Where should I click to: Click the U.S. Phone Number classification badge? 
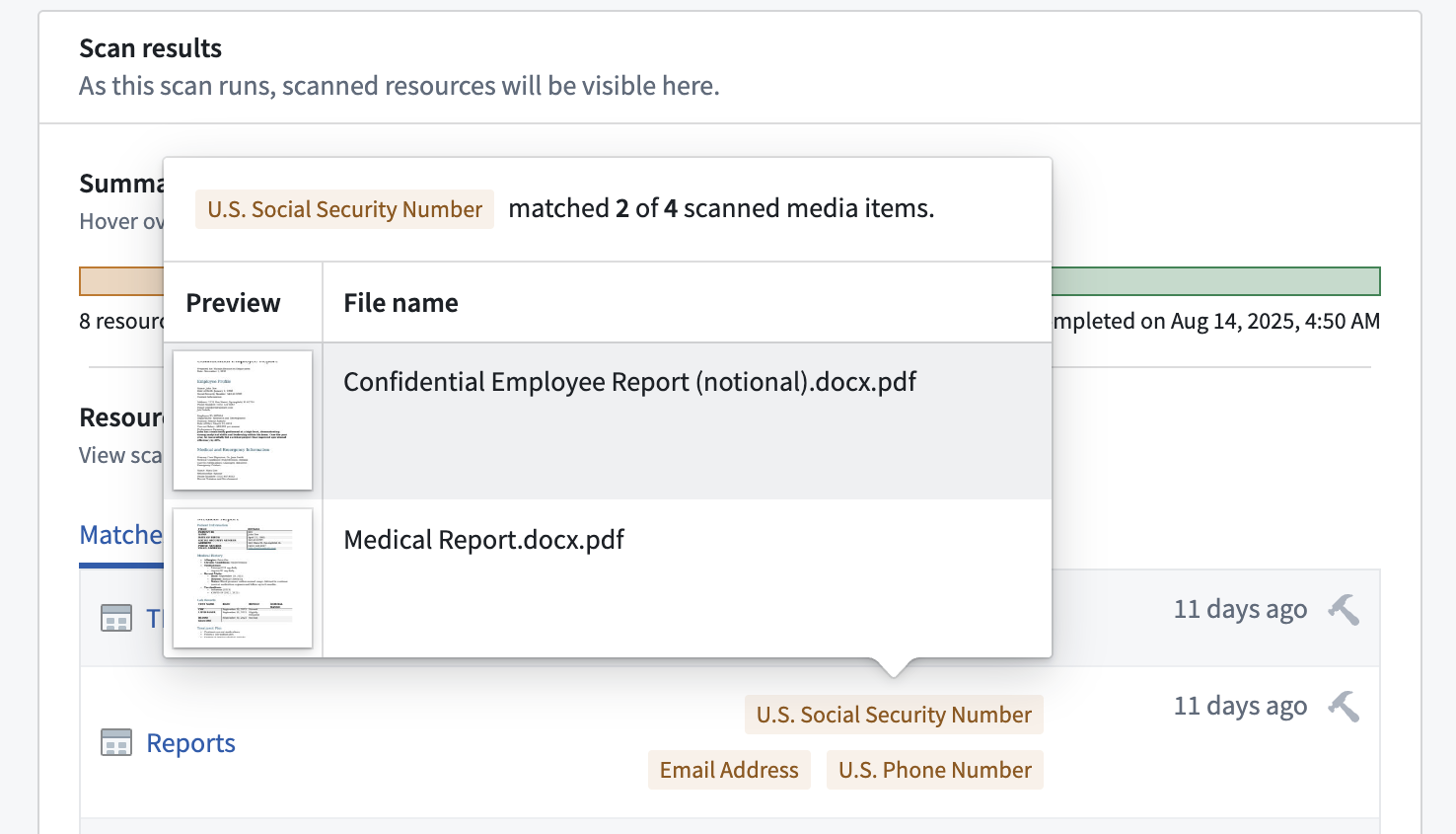pyautogui.click(x=934, y=769)
